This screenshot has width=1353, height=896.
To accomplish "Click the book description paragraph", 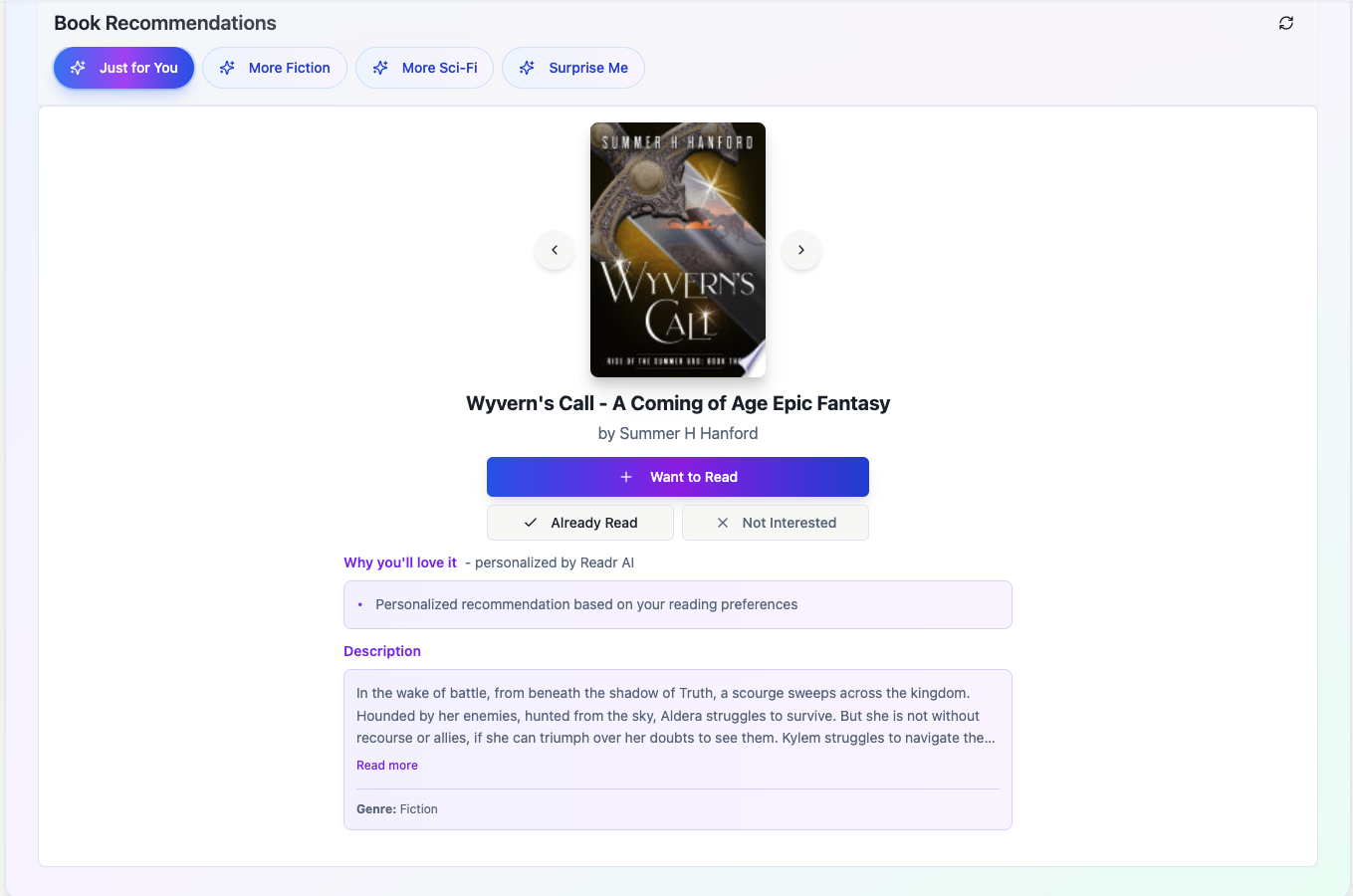I will (x=676, y=716).
